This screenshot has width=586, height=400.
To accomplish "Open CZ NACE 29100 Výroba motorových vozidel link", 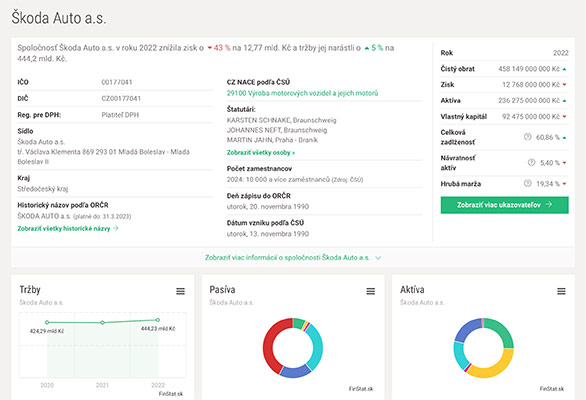I will pyautogui.click(x=302, y=93).
